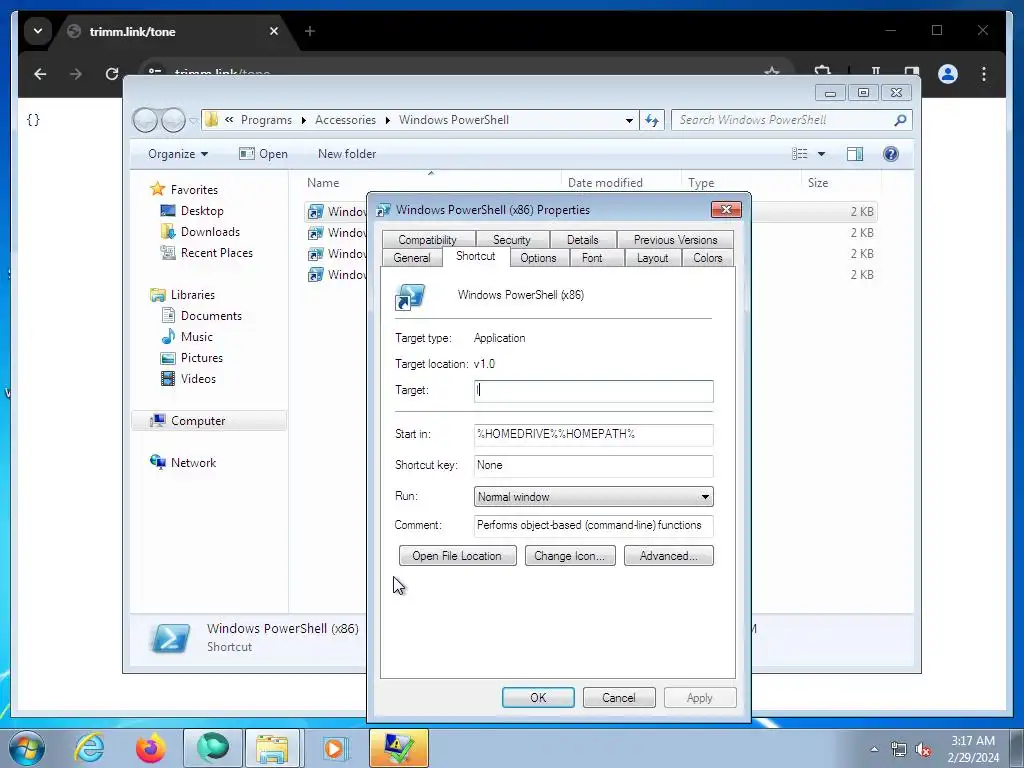Screen dimensions: 1024x768
Task: Open the Videos library
Action: [198, 379]
